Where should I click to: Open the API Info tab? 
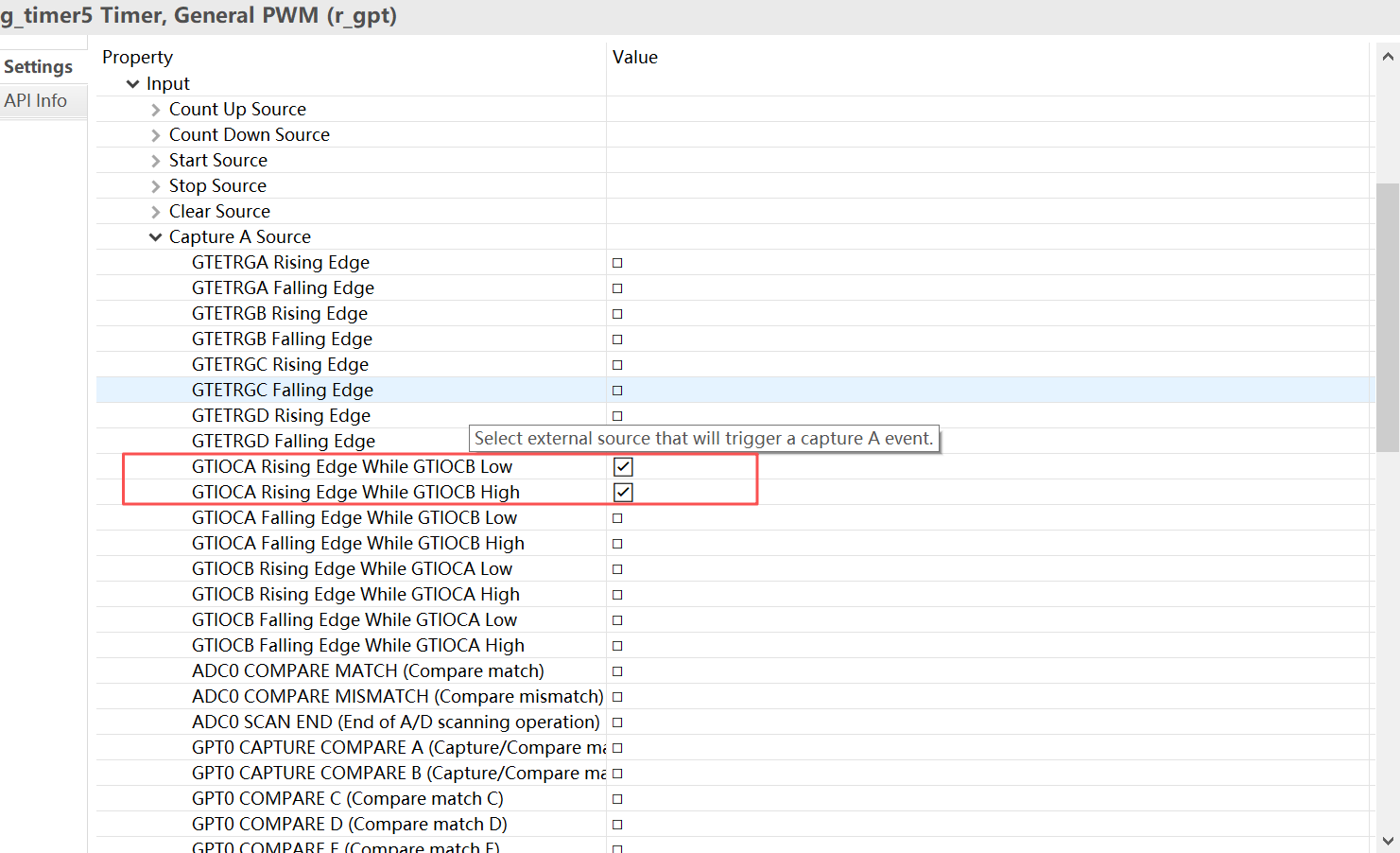pos(36,100)
